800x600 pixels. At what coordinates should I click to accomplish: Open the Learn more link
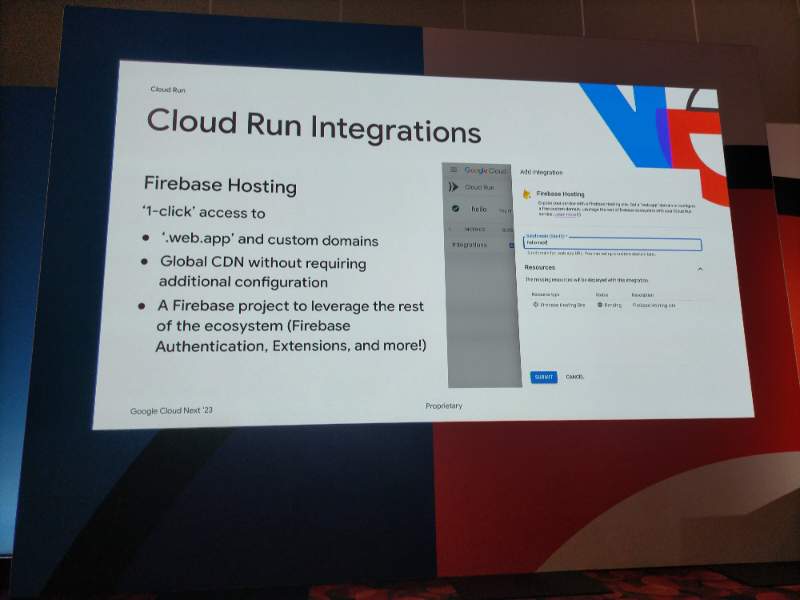pyautogui.click(x=566, y=216)
